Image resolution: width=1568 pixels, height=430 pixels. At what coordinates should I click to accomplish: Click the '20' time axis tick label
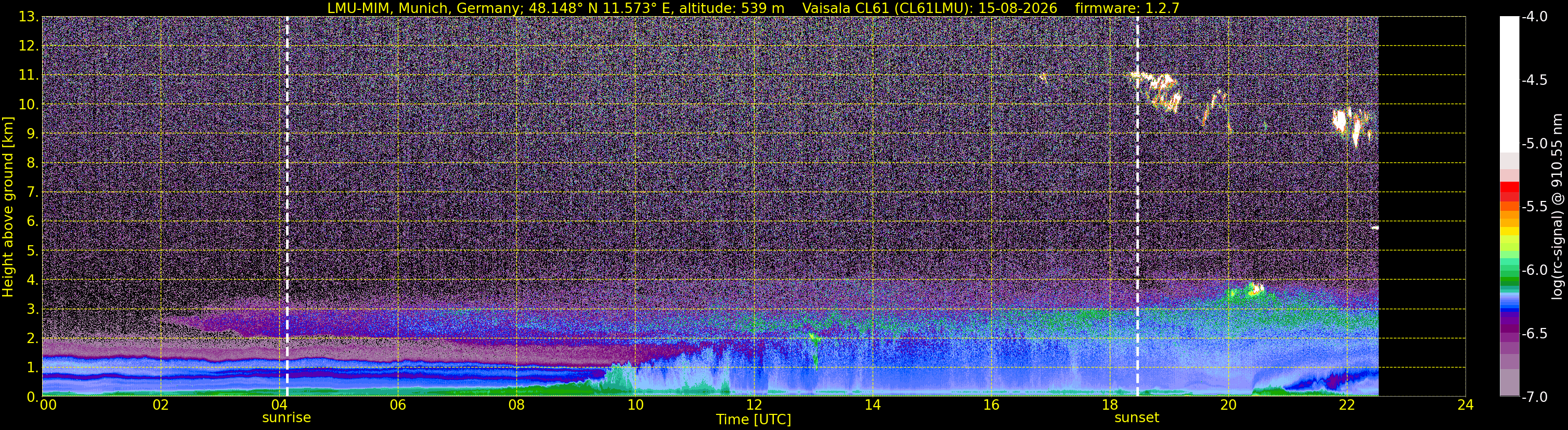coord(1228,406)
